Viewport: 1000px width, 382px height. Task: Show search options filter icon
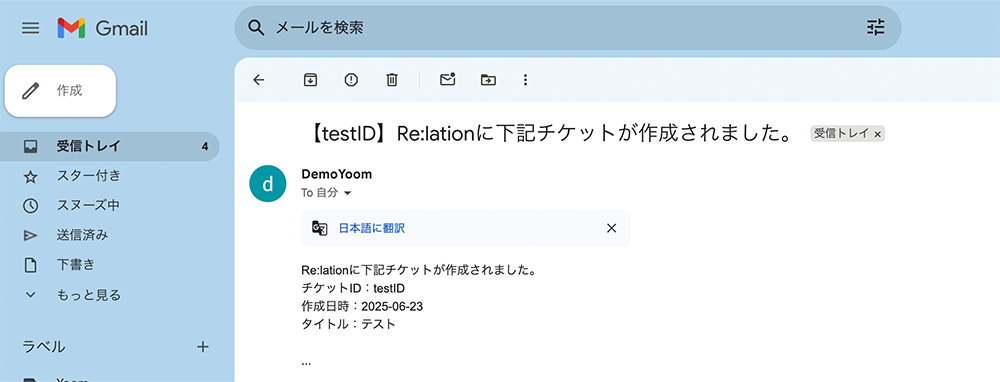(876, 27)
